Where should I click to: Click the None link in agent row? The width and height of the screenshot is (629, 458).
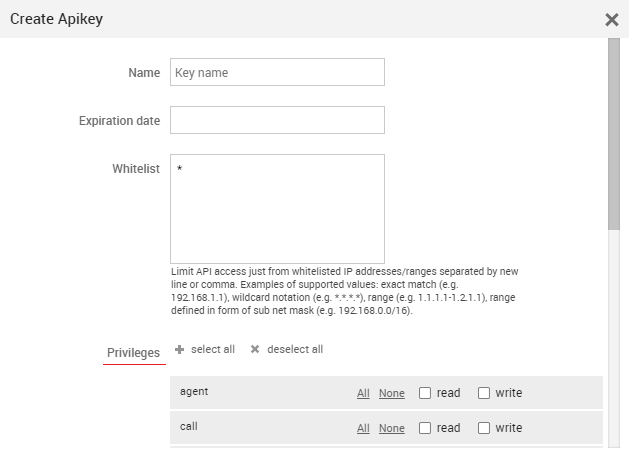(x=391, y=394)
